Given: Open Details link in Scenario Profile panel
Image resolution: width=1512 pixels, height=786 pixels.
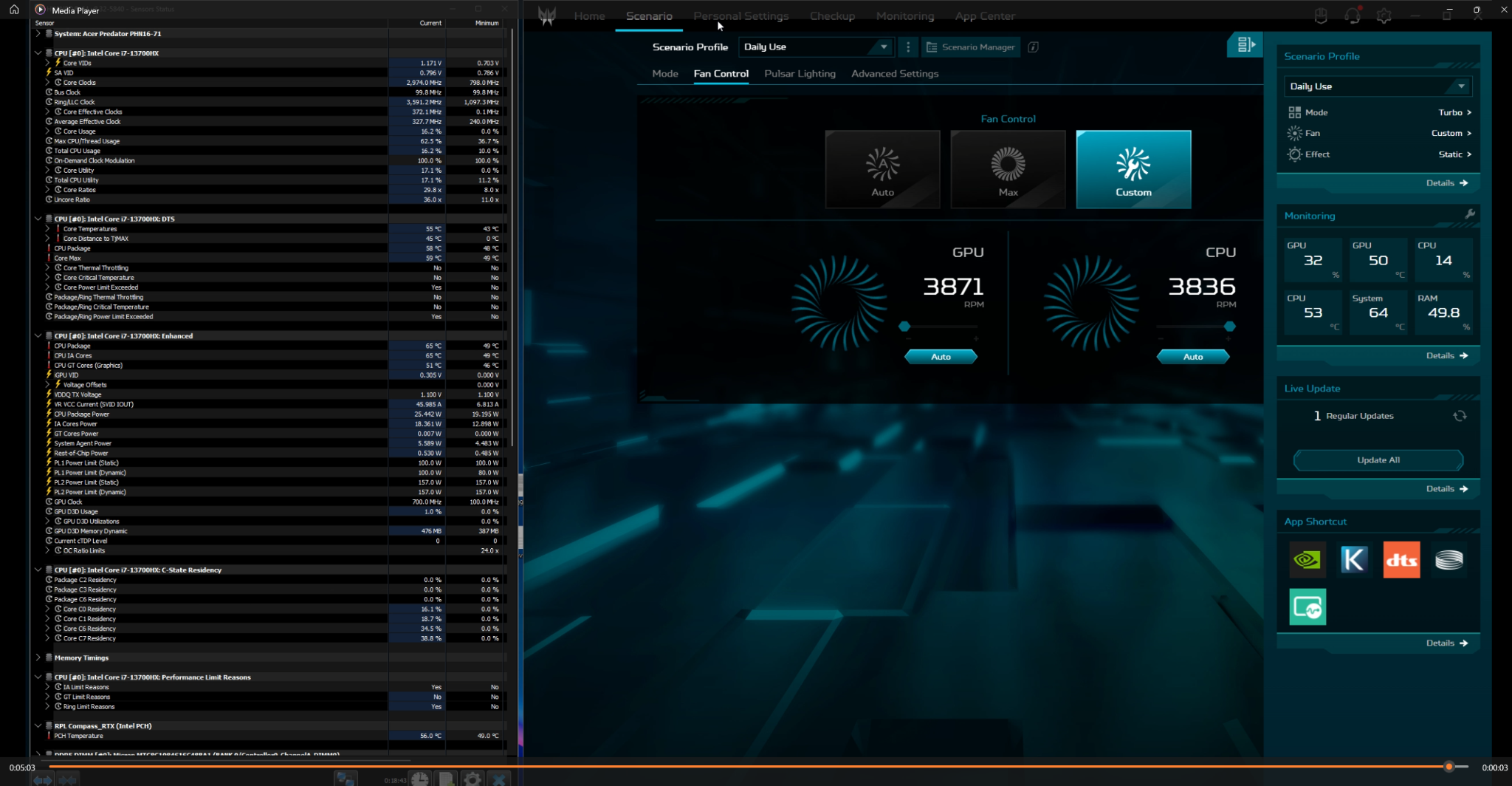Looking at the screenshot, I should pyautogui.click(x=1446, y=183).
